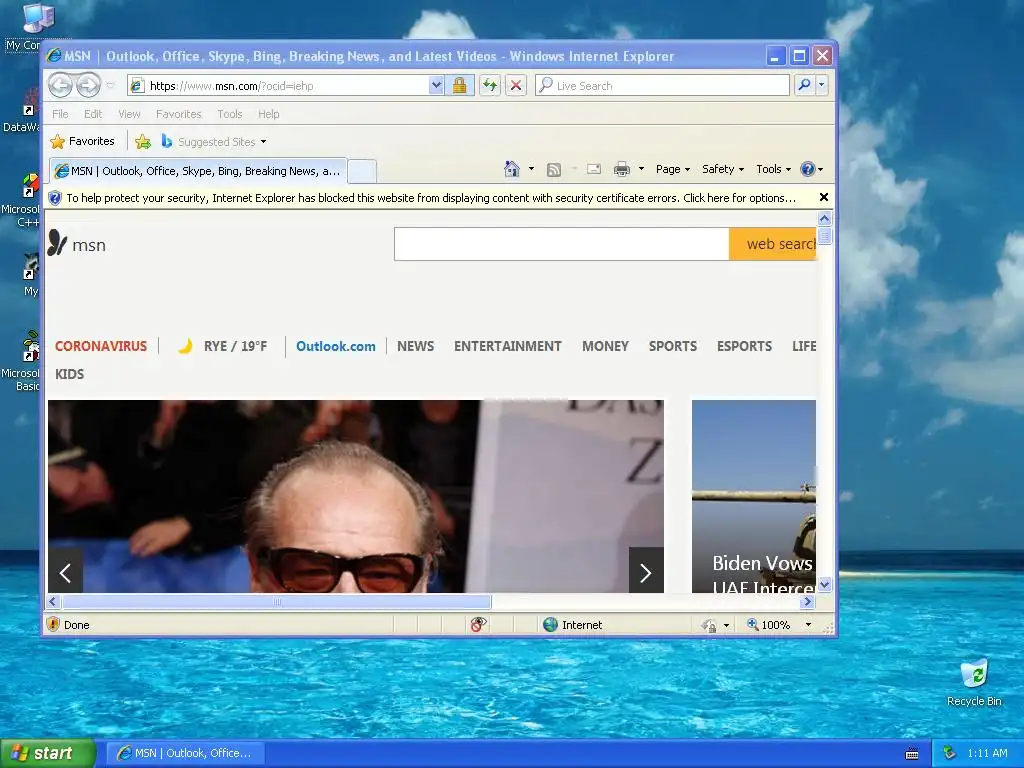Click the MSN butterfly logo

[57, 243]
